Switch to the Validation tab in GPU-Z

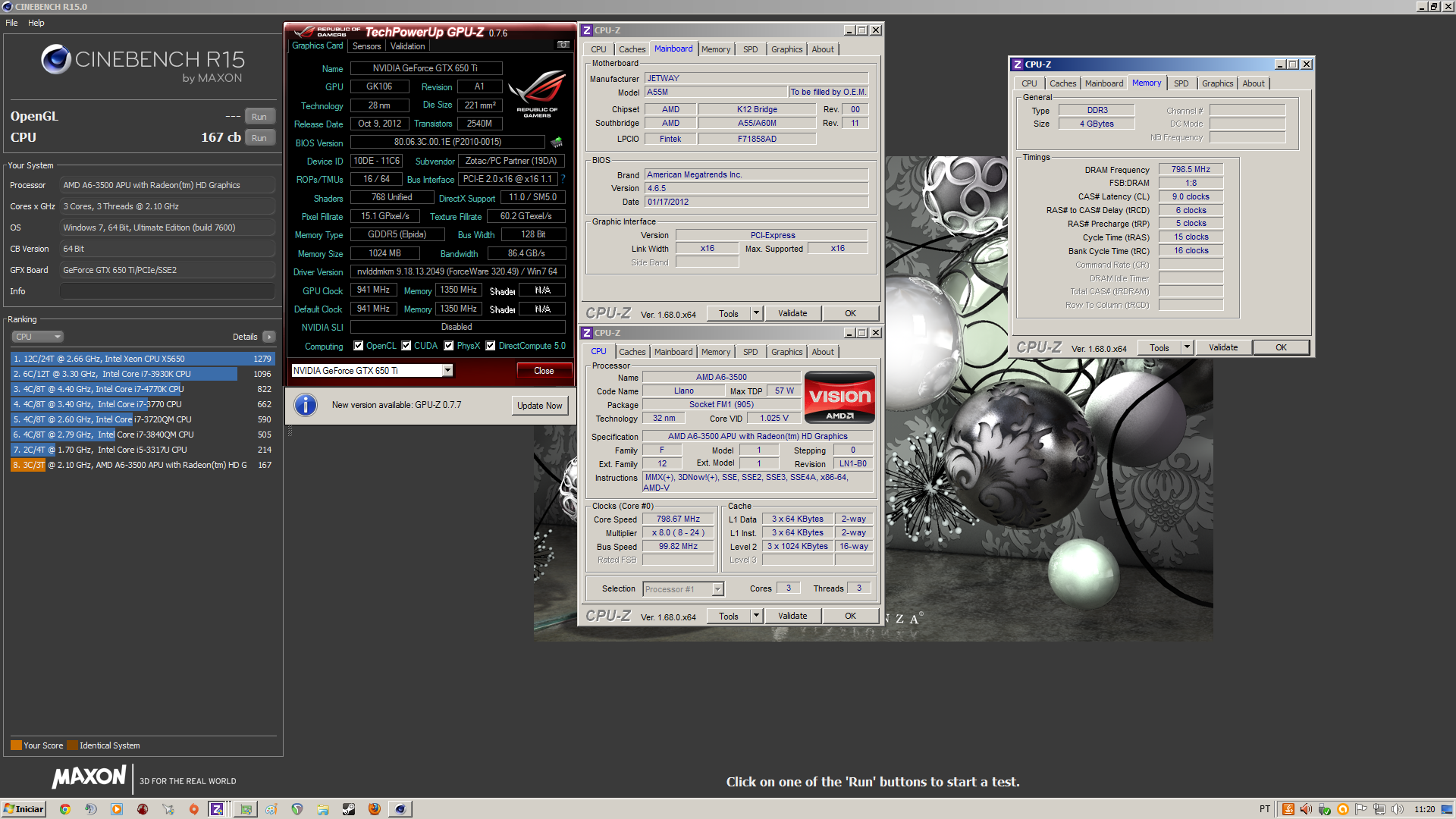click(408, 46)
